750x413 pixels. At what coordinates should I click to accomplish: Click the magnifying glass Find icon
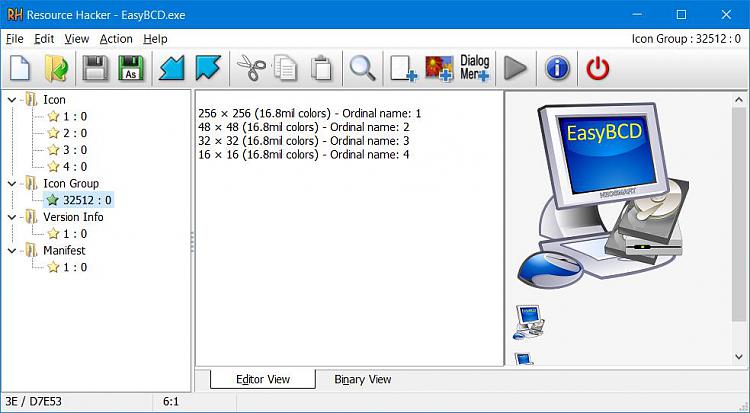[x=363, y=68]
